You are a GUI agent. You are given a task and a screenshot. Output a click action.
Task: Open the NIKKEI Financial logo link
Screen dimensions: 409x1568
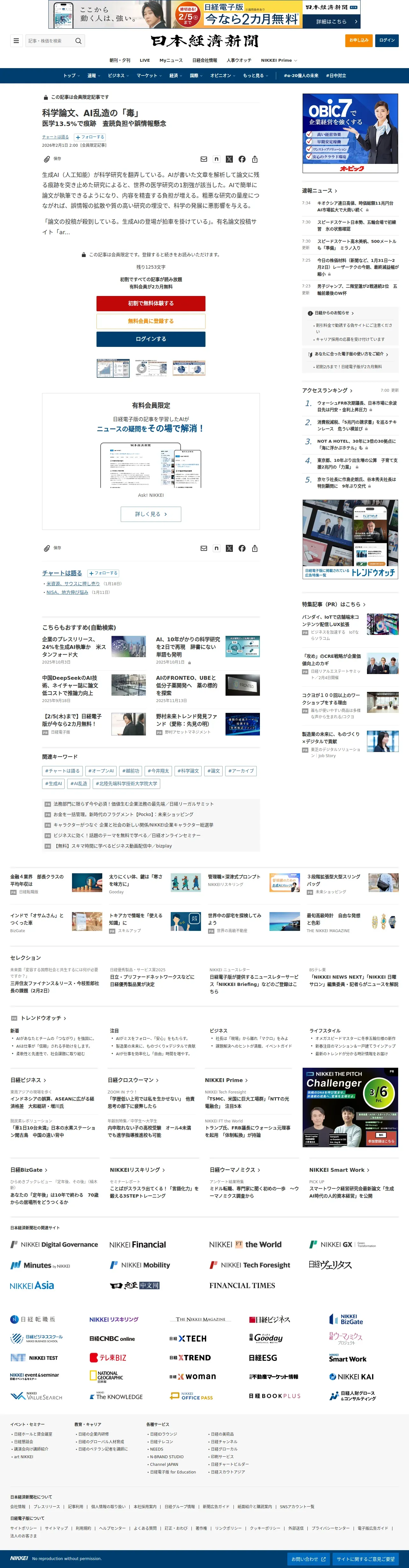137,1244
